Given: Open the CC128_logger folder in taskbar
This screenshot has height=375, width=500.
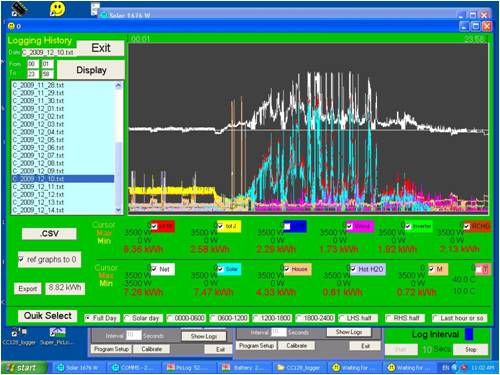Looking at the screenshot, I should 299,368.
